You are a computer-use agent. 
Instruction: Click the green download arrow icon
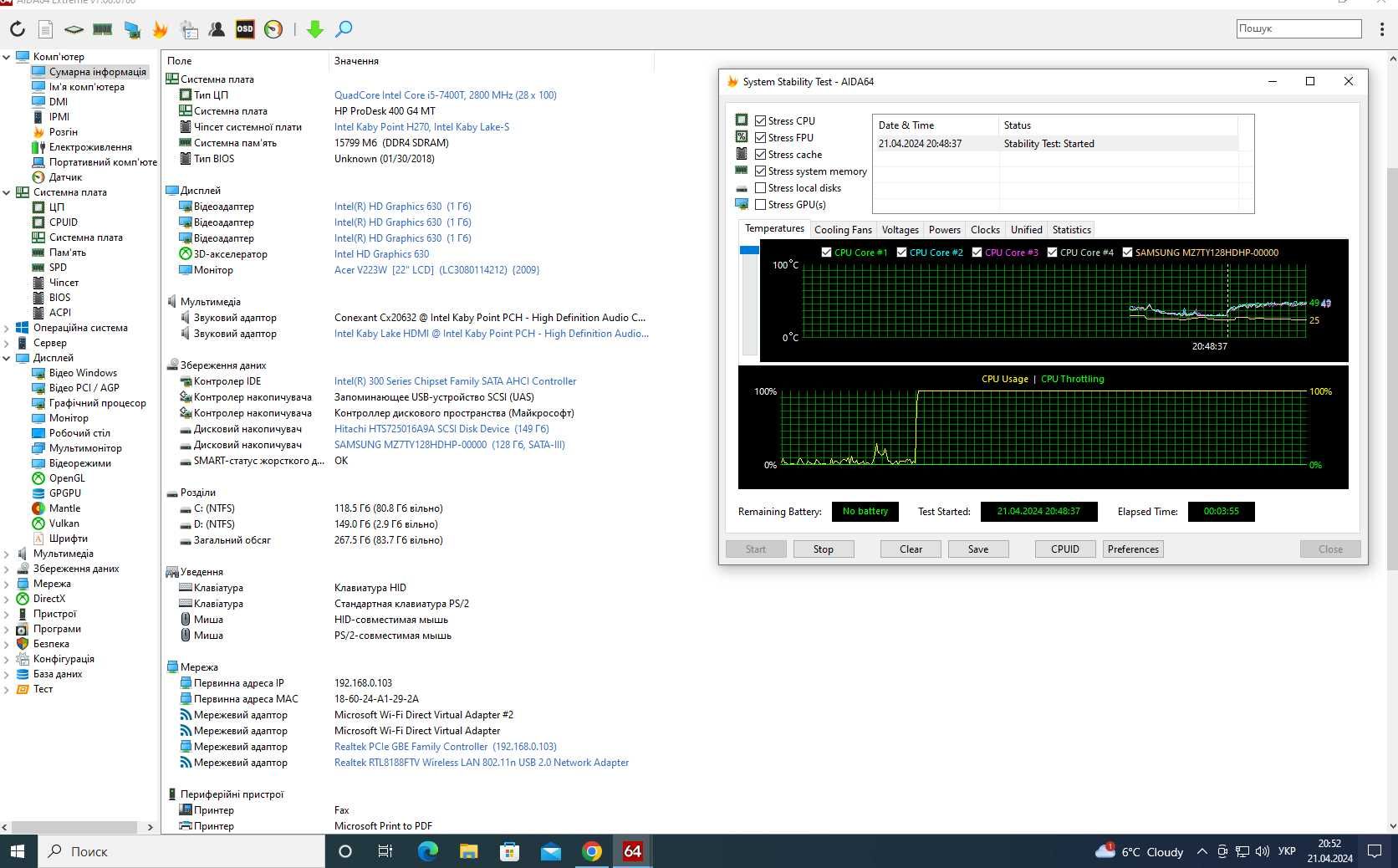click(314, 29)
